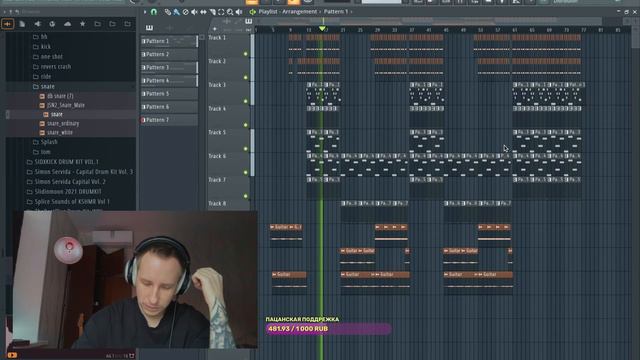This screenshot has width=640, height=360.
Task: Click the piano icon above track headers
Action: point(248,21)
